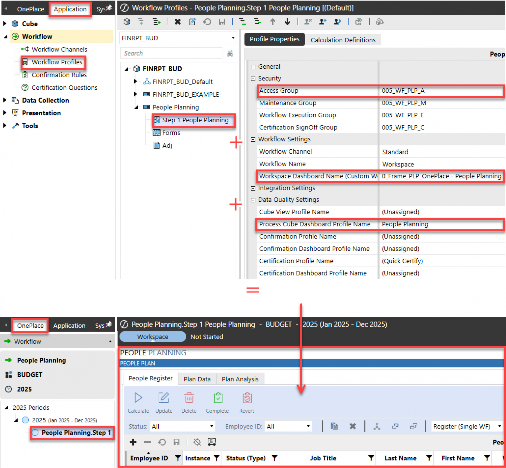
Task: Open the Employee ID dropdown
Action: pos(289,426)
